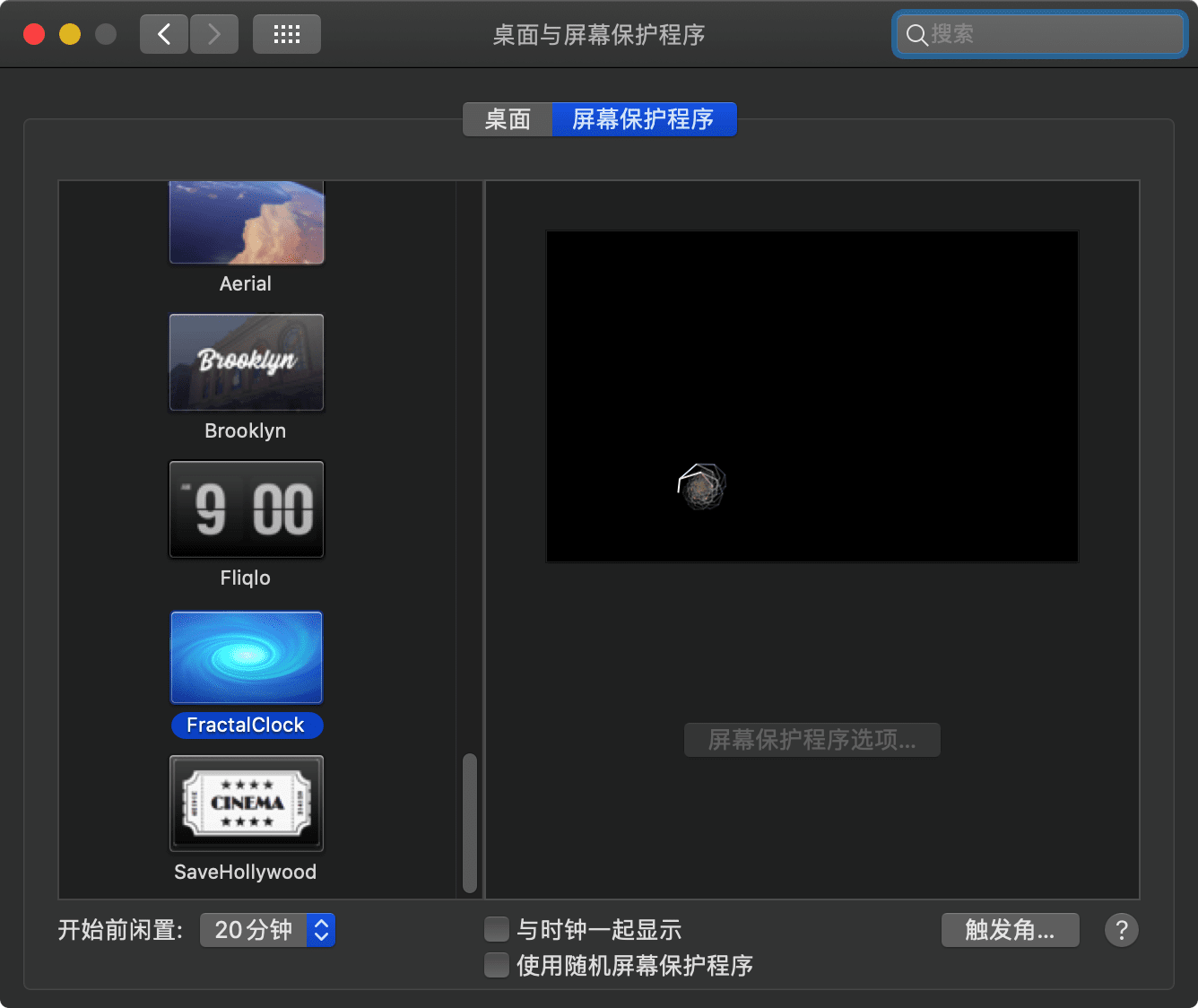Enable the 与时钟一起显示 checkbox
Image resolution: width=1198 pixels, height=1008 pixels.
pos(497,929)
